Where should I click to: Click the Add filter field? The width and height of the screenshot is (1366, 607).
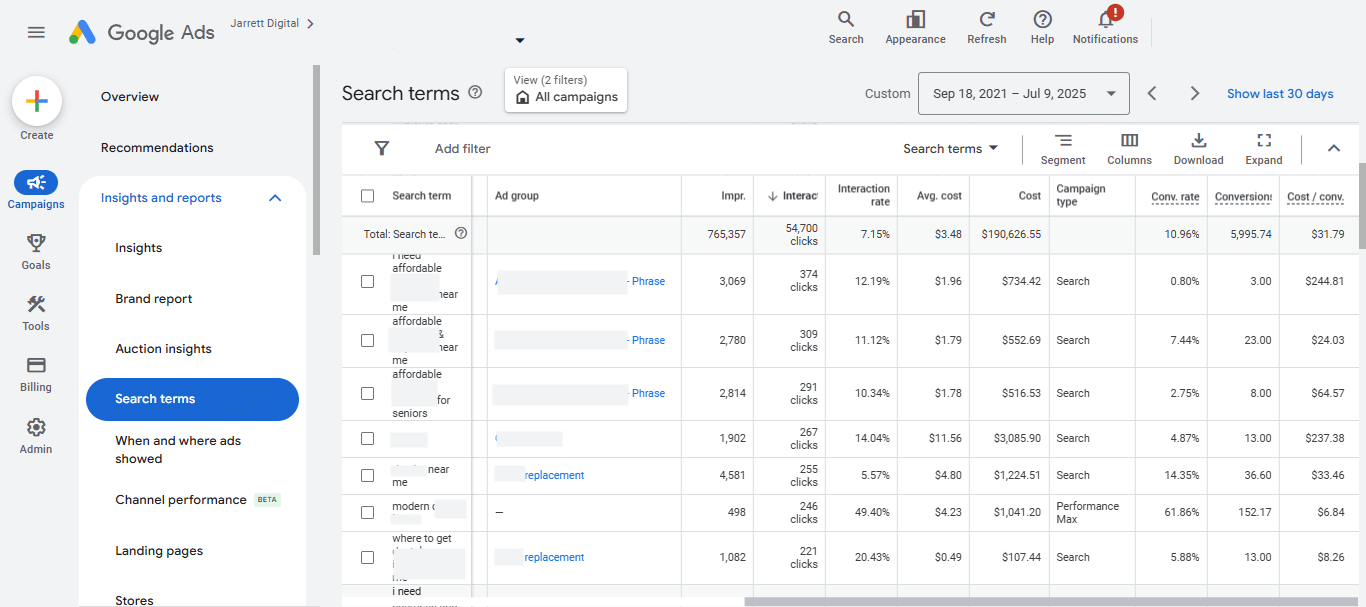(x=462, y=149)
